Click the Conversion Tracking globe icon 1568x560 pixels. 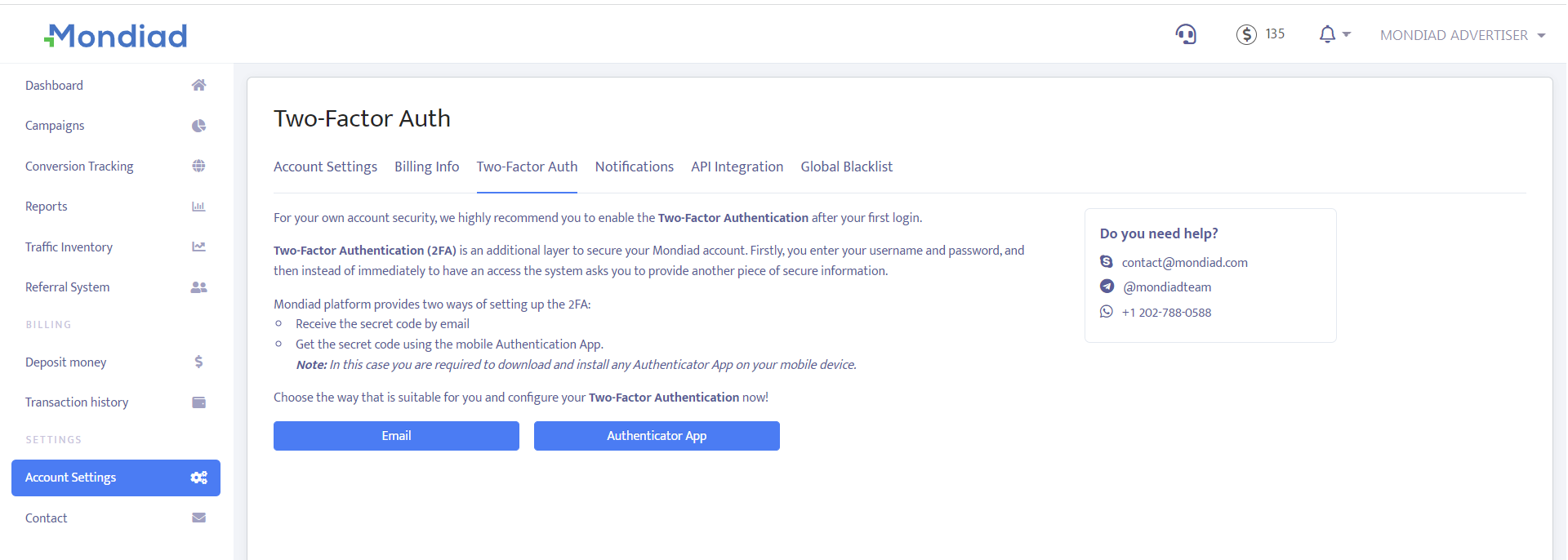198,166
